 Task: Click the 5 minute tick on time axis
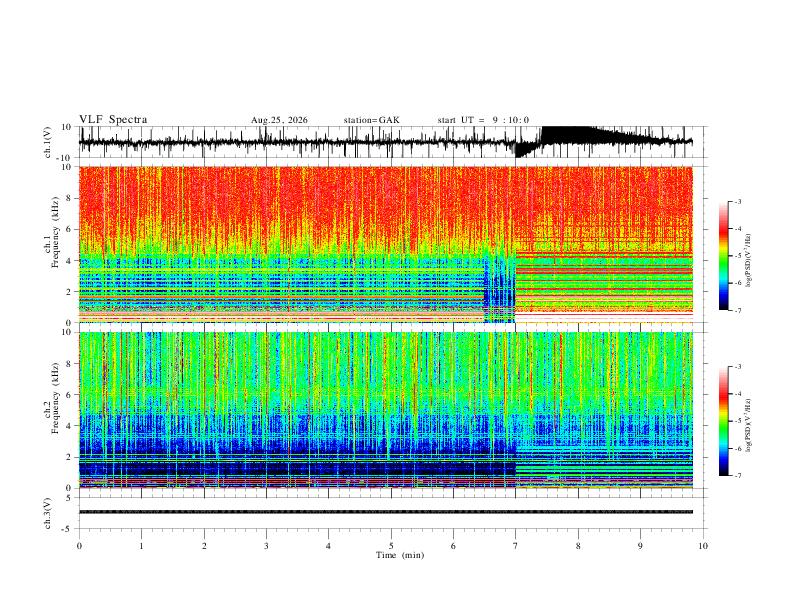(x=391, y=546)
